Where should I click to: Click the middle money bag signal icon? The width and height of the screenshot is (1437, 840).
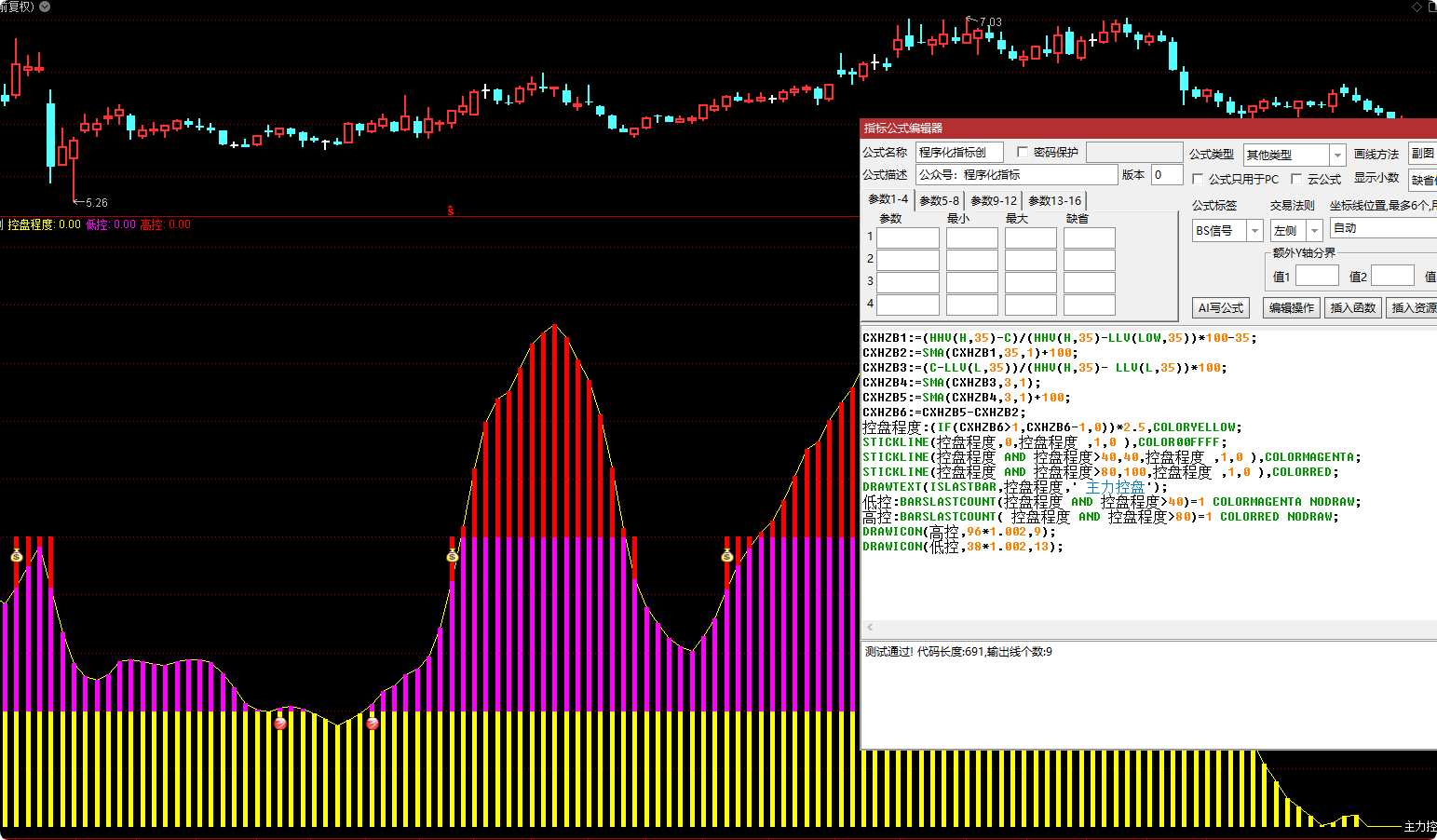453,556
